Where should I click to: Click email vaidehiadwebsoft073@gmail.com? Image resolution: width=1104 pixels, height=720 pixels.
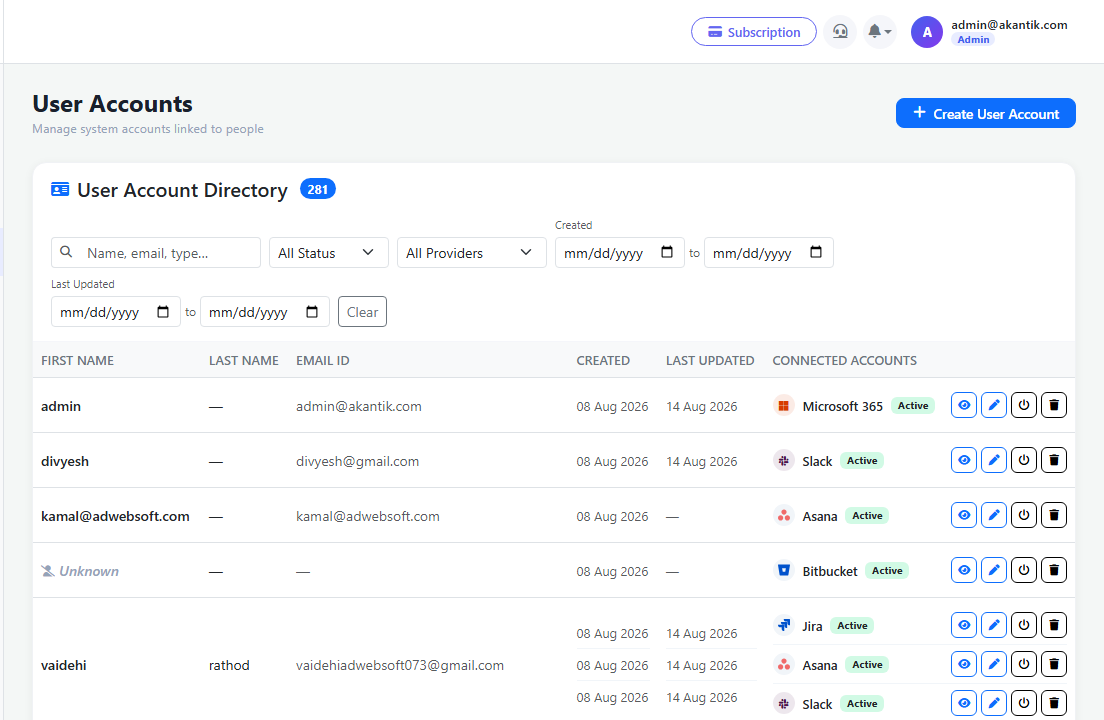[400, 665]
